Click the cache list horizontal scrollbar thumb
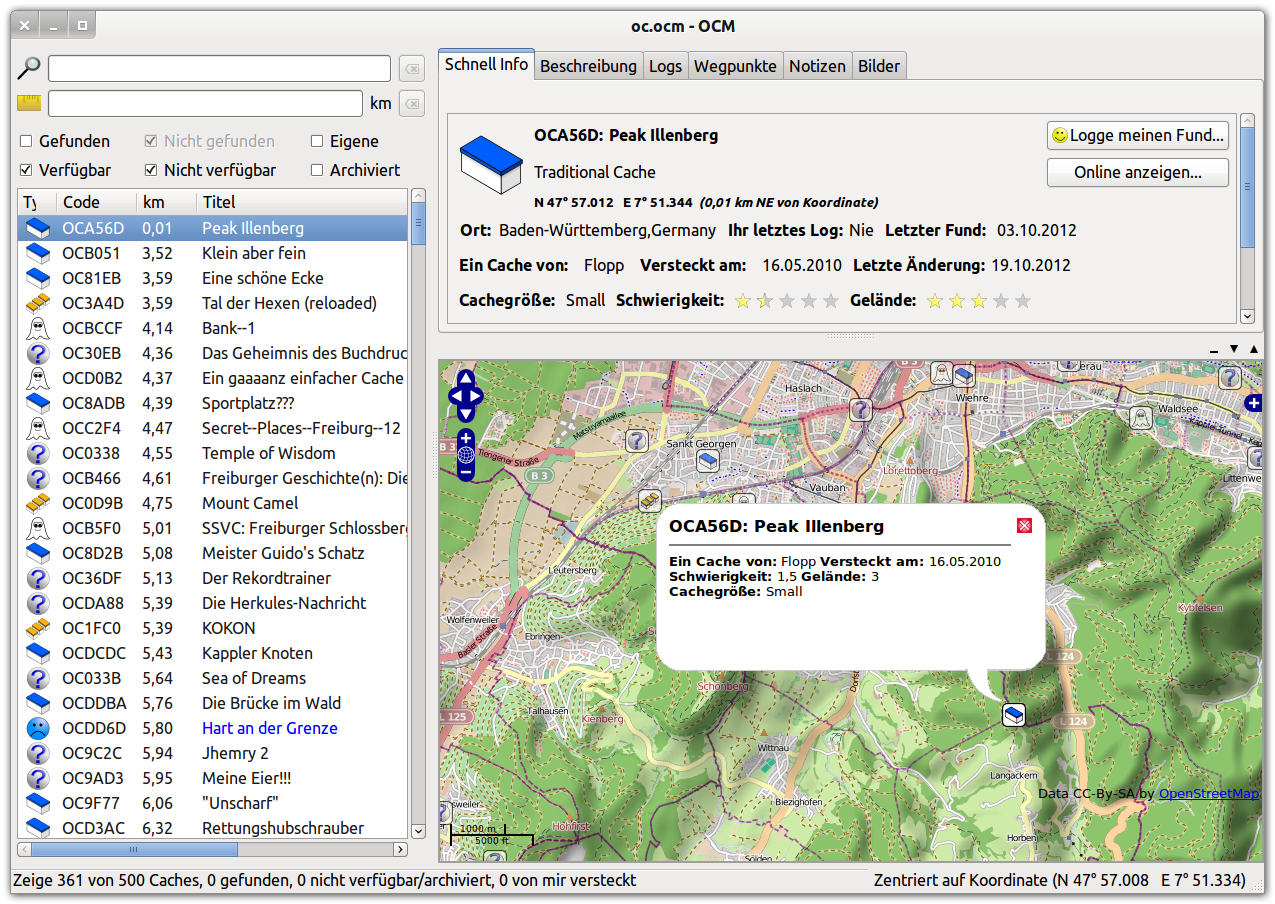Viewport: 1275px width, 904px height. pyautogui.click(x=134, y=849)
